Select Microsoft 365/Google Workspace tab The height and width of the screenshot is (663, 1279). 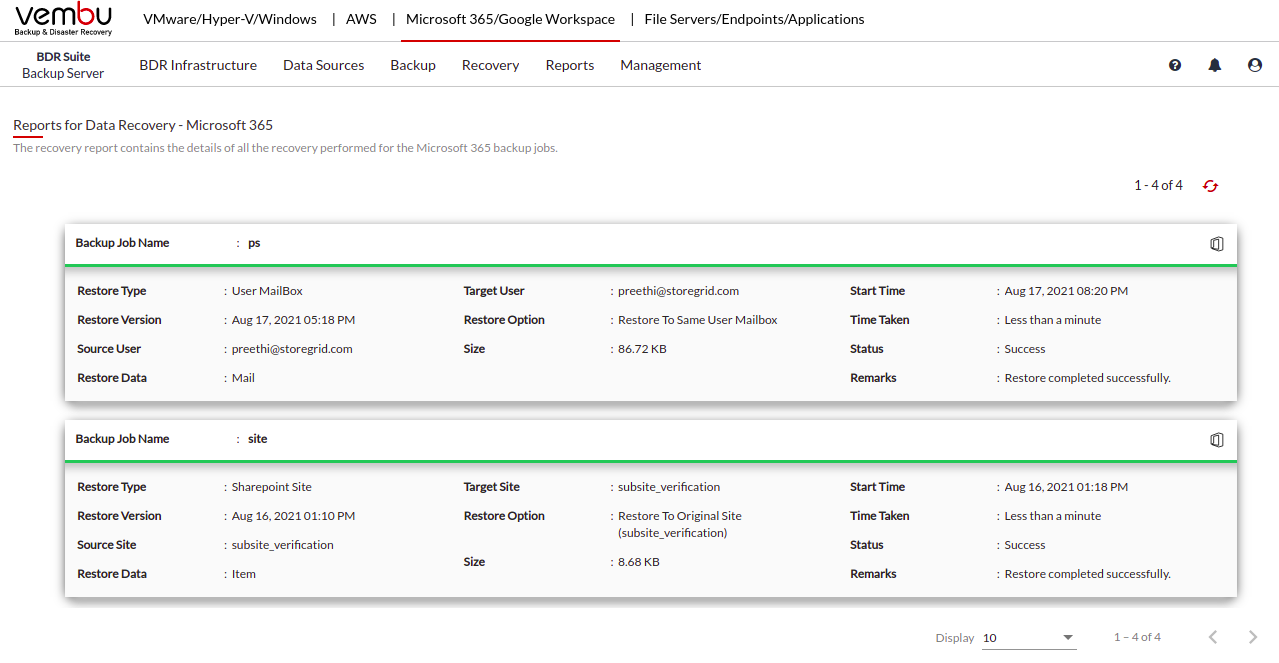[510, 19]
